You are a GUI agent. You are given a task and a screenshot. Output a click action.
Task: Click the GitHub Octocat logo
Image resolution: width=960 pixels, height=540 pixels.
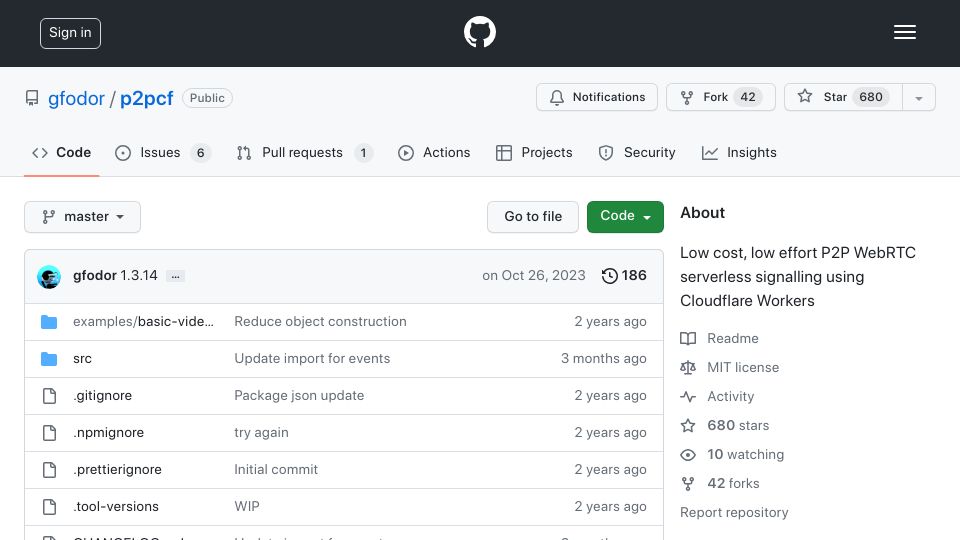tap(479, 32)
